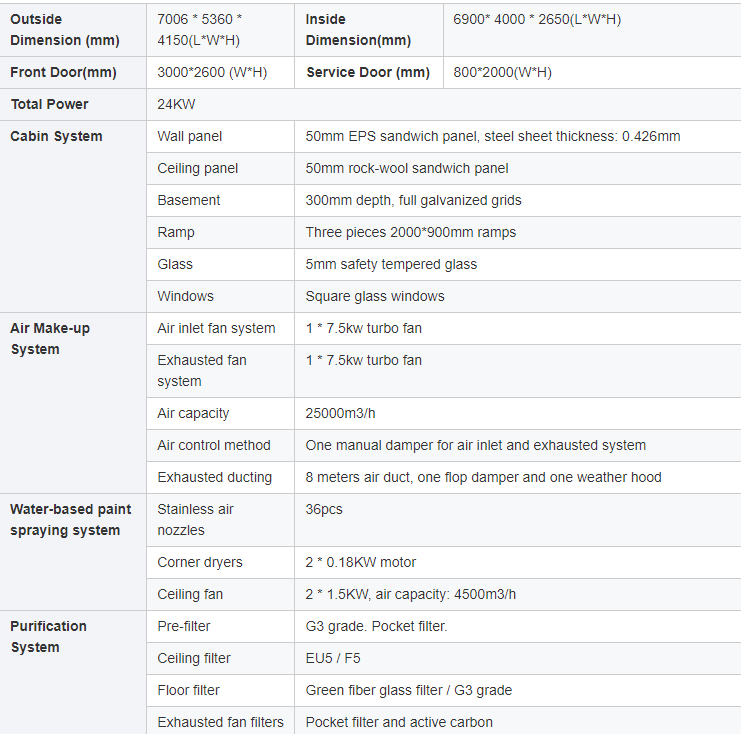Viewport: 741px width, 734px height.
Task: Select the 5mm safety tempered glass text
Action: click(x=391, y=264)
